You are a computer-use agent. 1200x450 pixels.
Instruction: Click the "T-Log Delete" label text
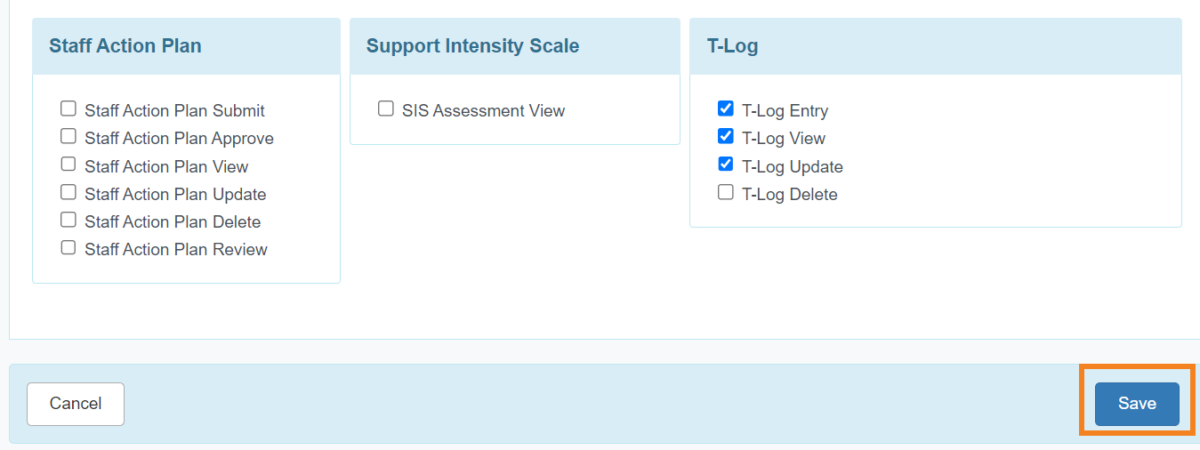click(x=790, y=195)
